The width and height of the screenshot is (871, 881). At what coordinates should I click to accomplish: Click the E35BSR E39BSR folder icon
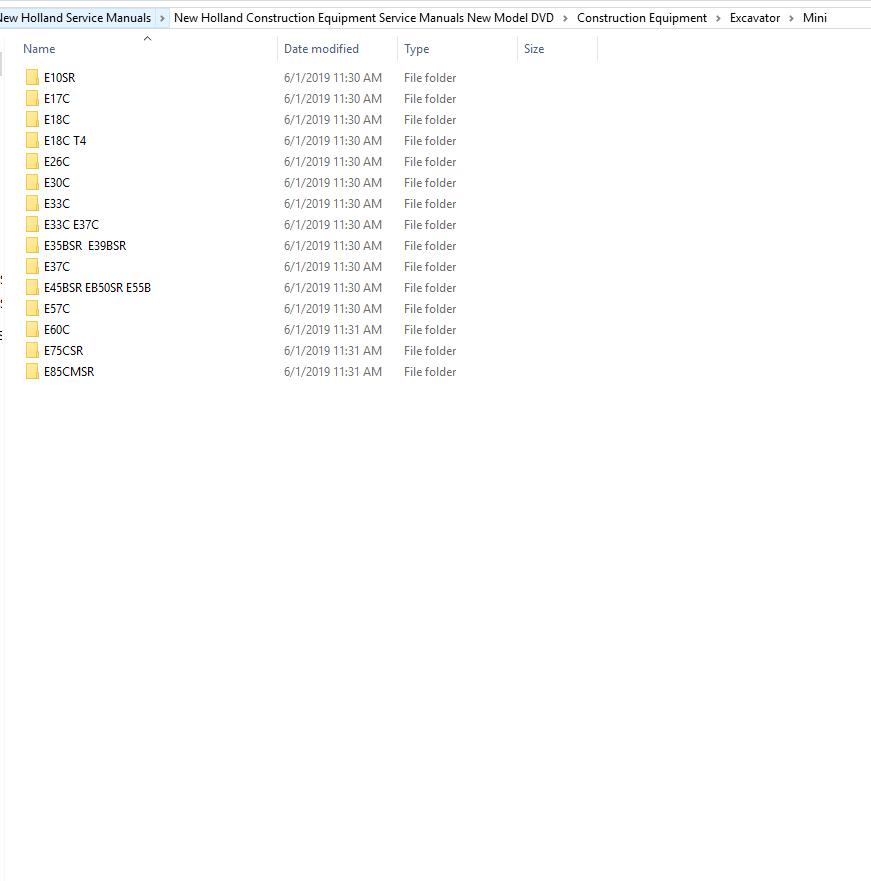tap(33, 246)
